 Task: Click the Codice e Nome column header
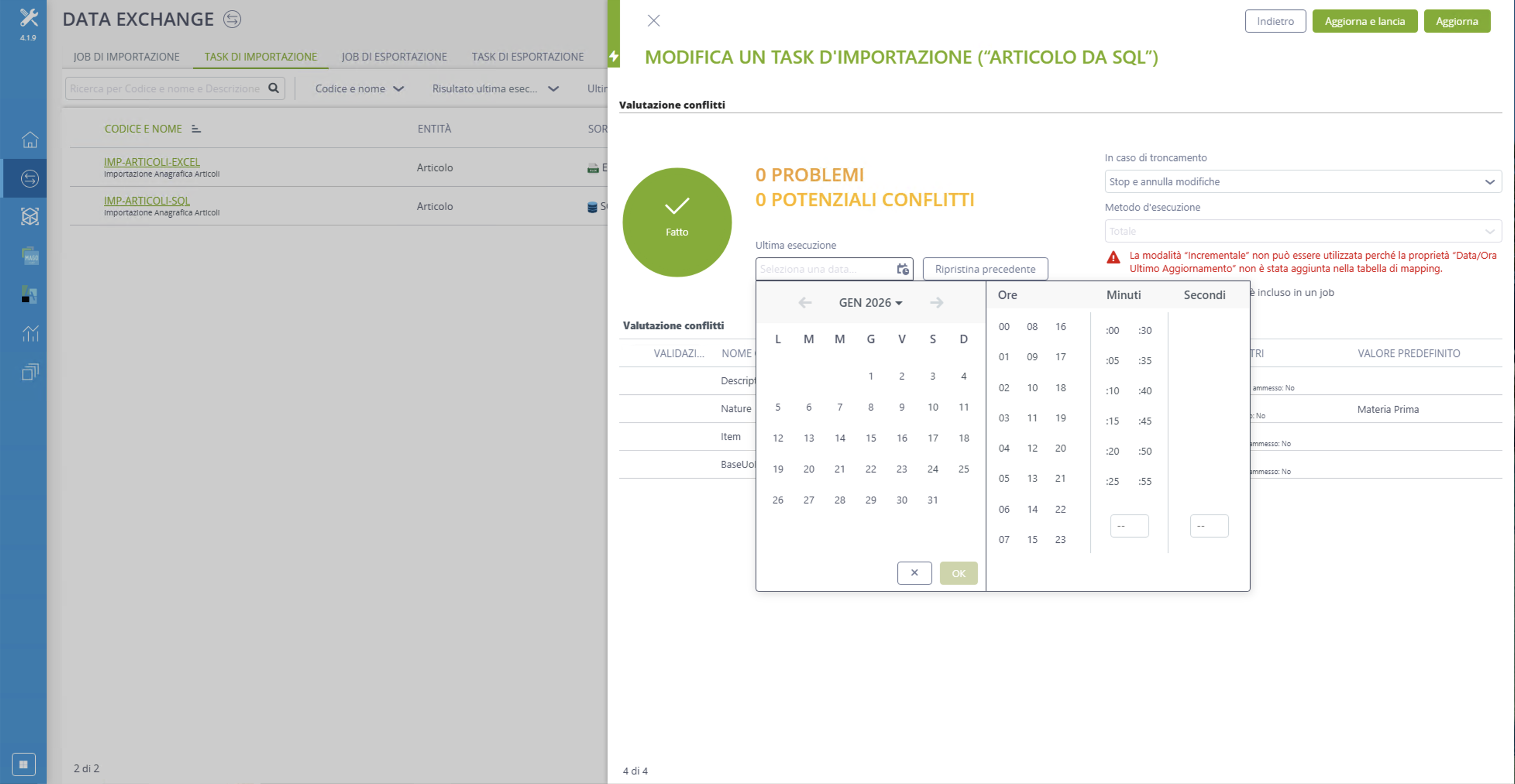click(143, 129)
